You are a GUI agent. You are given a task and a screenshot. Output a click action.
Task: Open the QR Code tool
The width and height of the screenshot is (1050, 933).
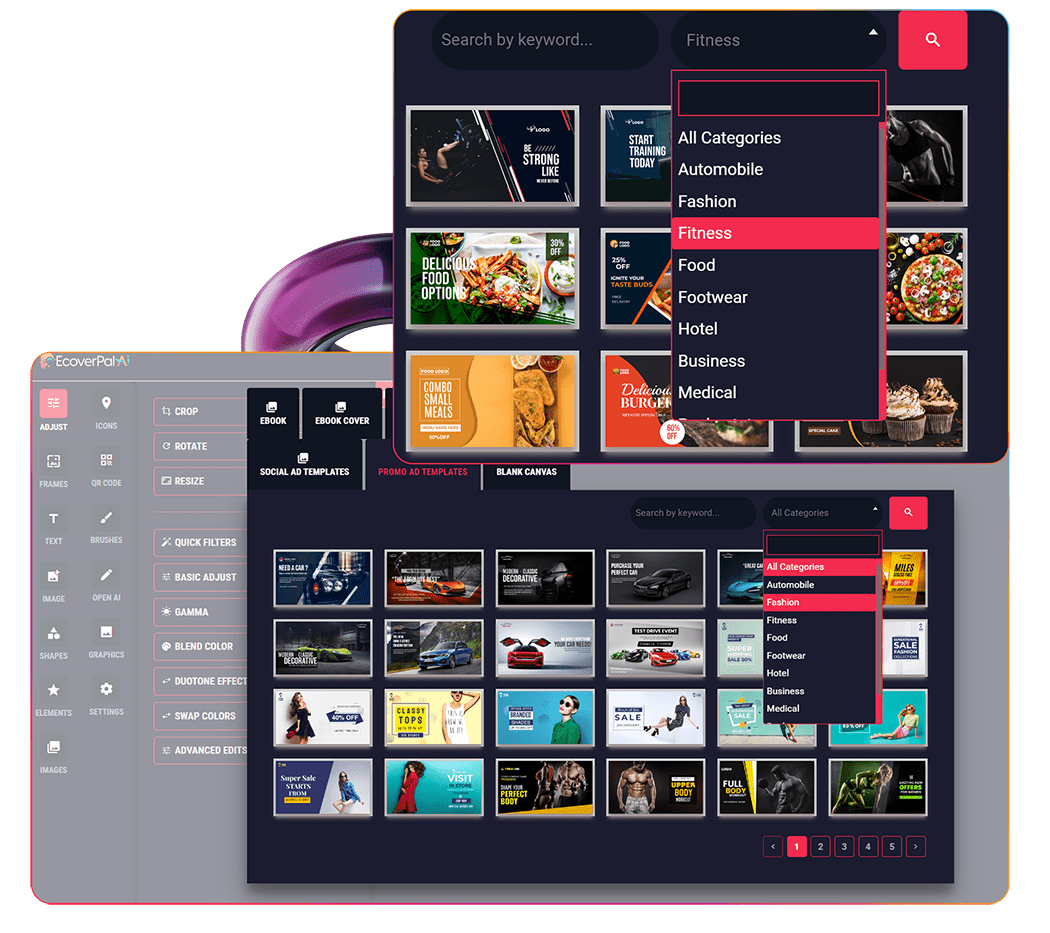point(106,468)
